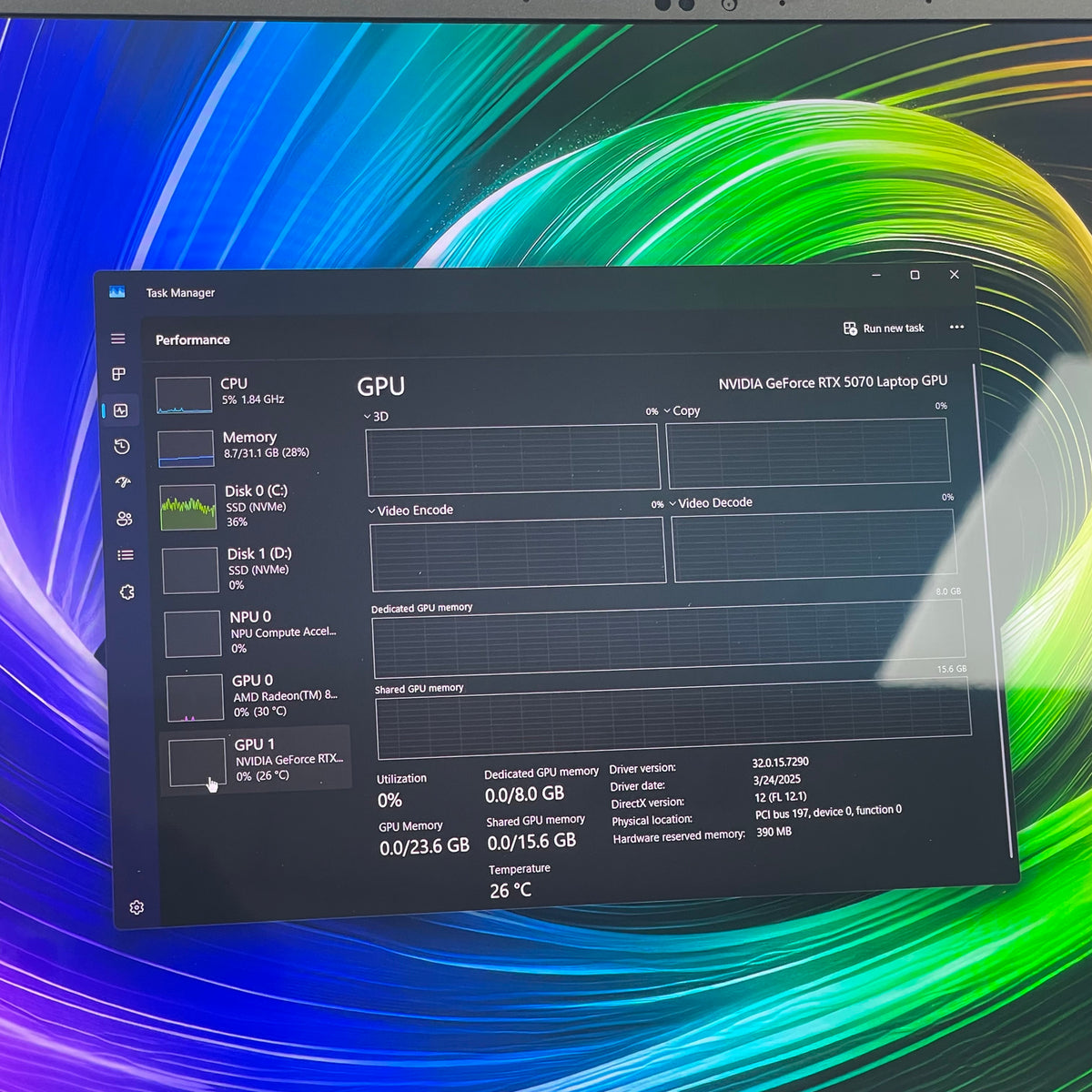The width and height of the screenshot is (1092, 1092).
Task: Select GPU 1 NVIDIA GeForce entry
Action: (x=256, y=761)
